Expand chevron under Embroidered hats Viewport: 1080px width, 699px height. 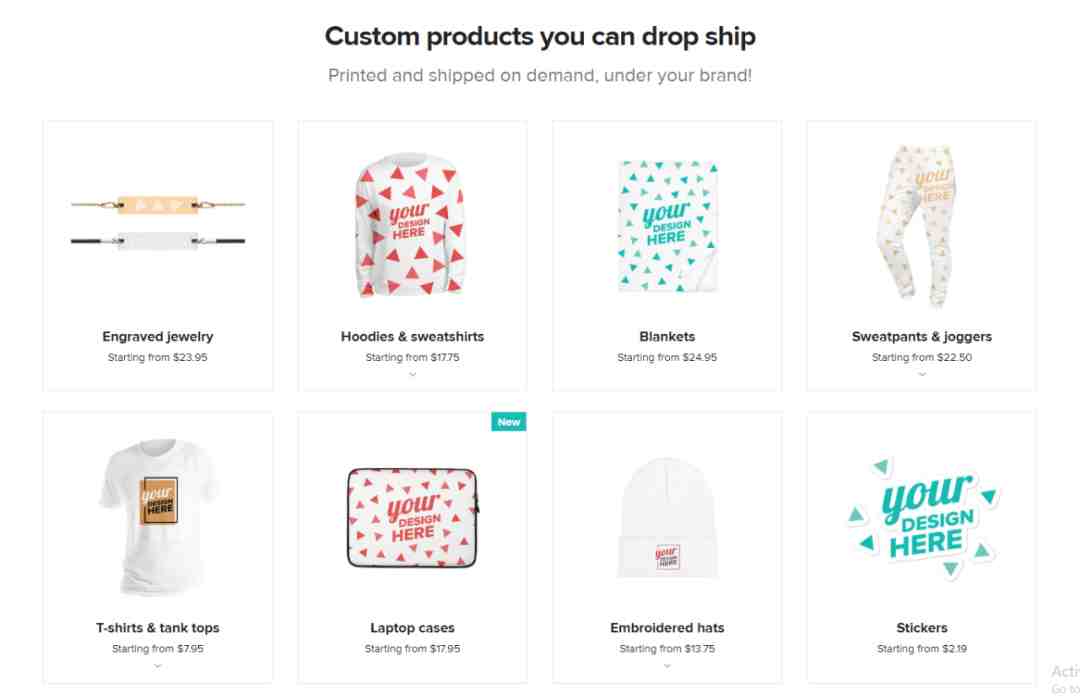click(x=667, y=666)
